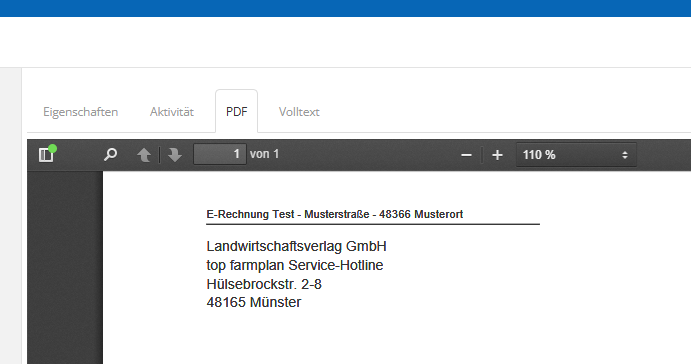The height and width of the screenshot is (364, 691).
Task: Click '48165 Münster' in the document
Action: click(254, 302)
